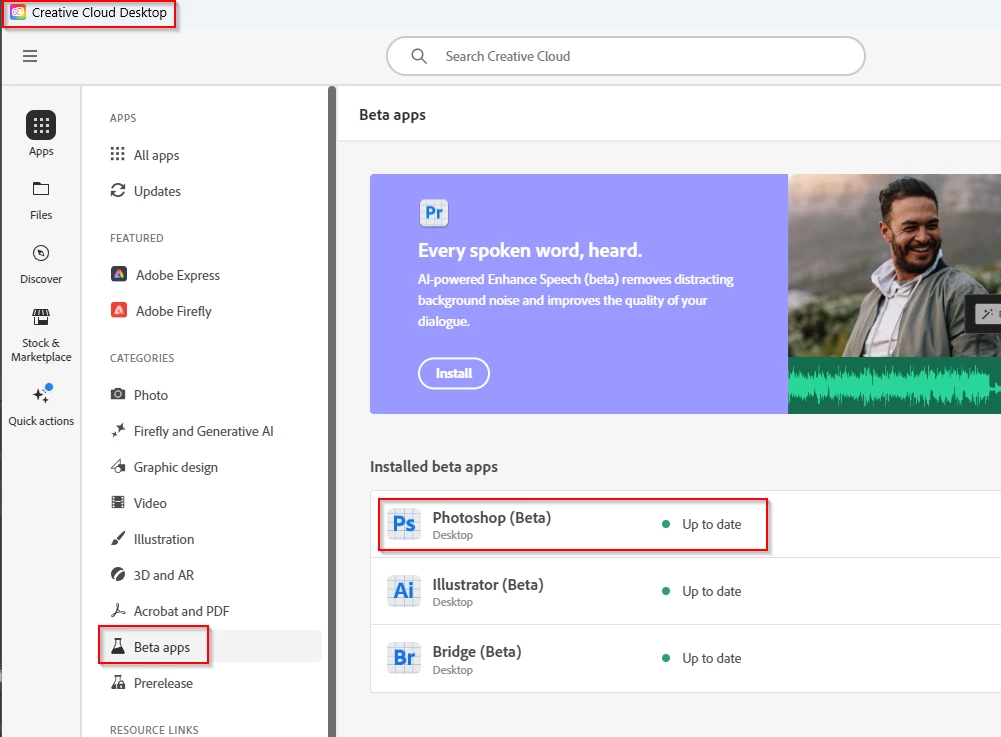The height and width of the screenshot is (737, 1001).
Task: Click the Prerelease flask icon
Action: point(117,682)
